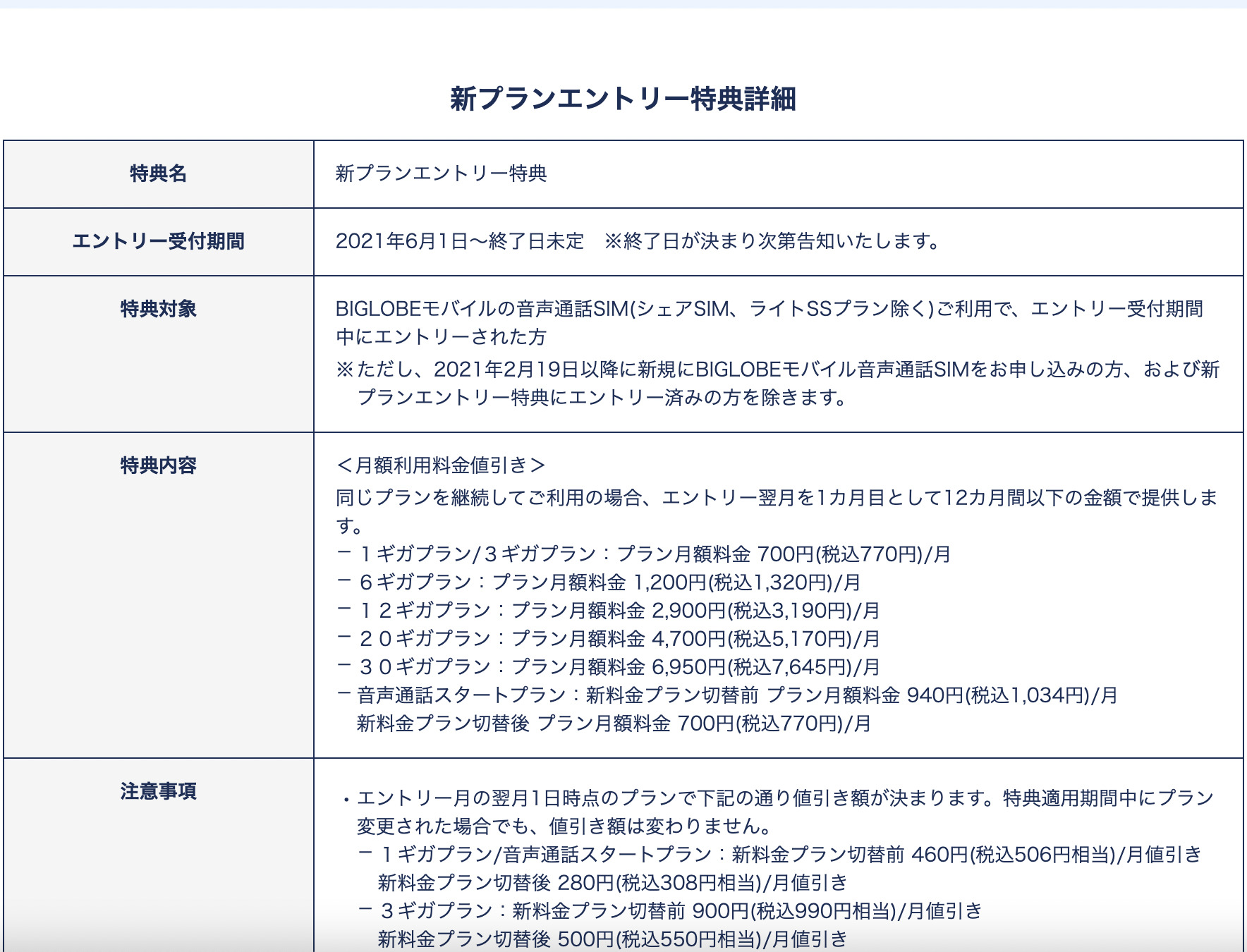Click the line 新料金プラン切替後 プラン月額料金 700円
1247x952 pixels.
pyautogui.click(x=614, y=724)
